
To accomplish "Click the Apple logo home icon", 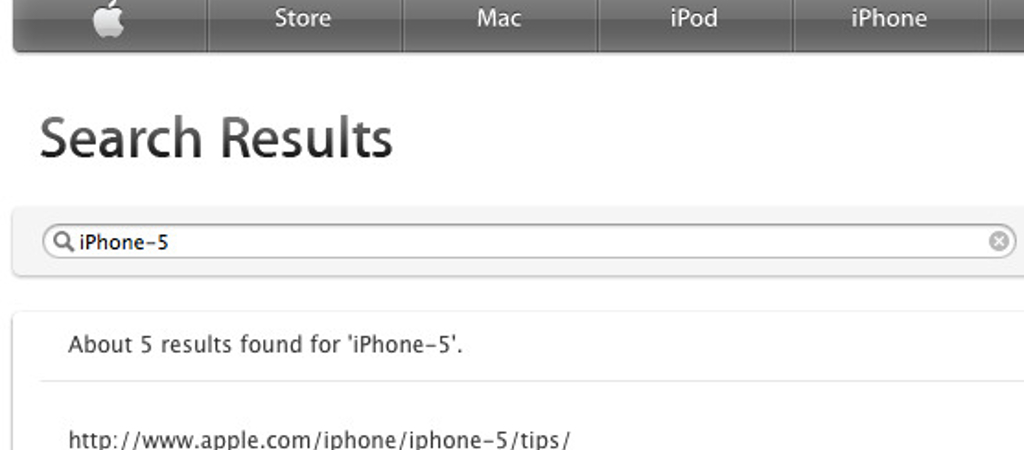I will tap(108, 19).
